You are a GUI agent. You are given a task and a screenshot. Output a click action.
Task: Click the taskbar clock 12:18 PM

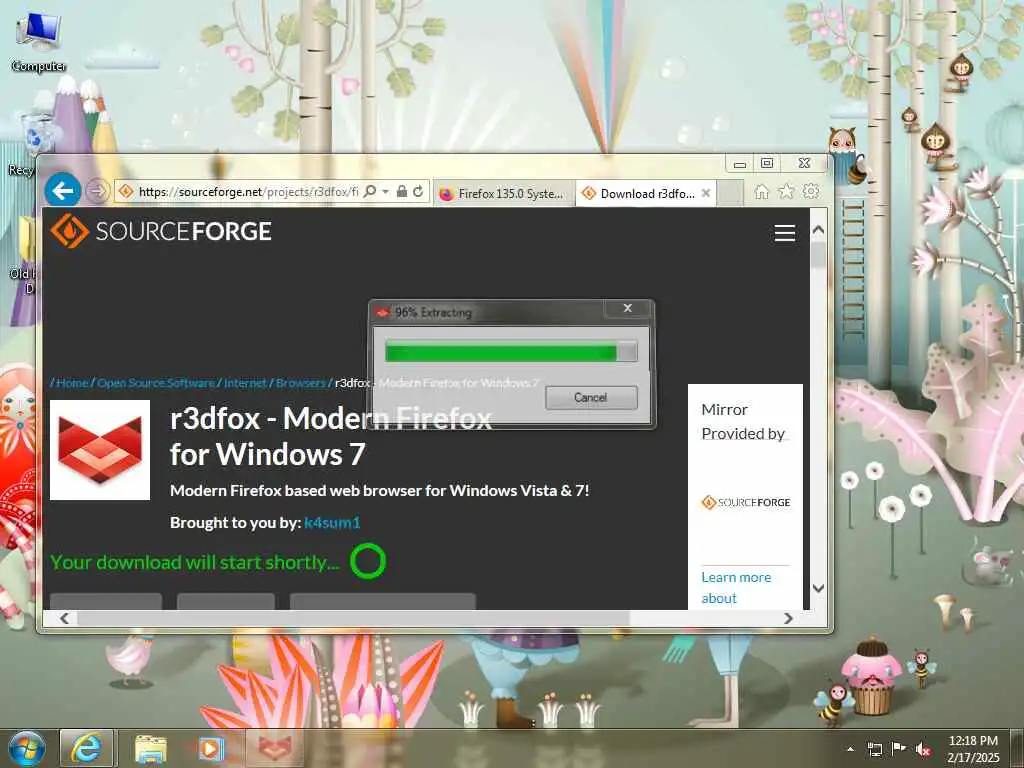coord(973,749)
